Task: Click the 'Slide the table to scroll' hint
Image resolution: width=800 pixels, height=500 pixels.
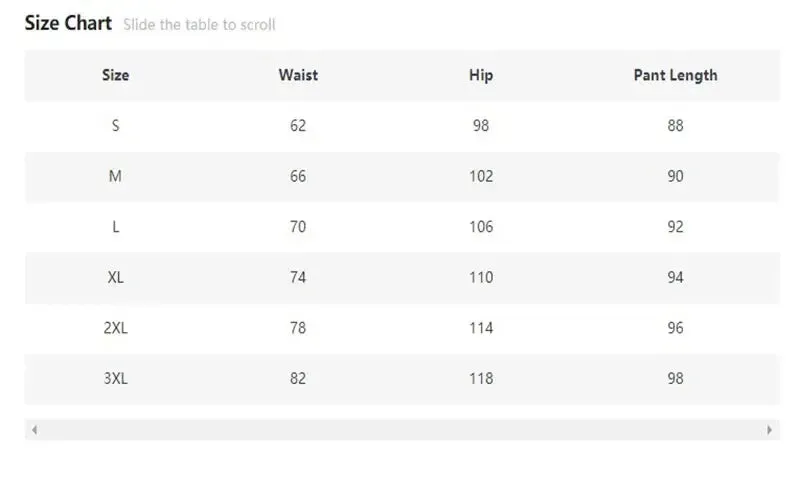Action: (199, 24)
